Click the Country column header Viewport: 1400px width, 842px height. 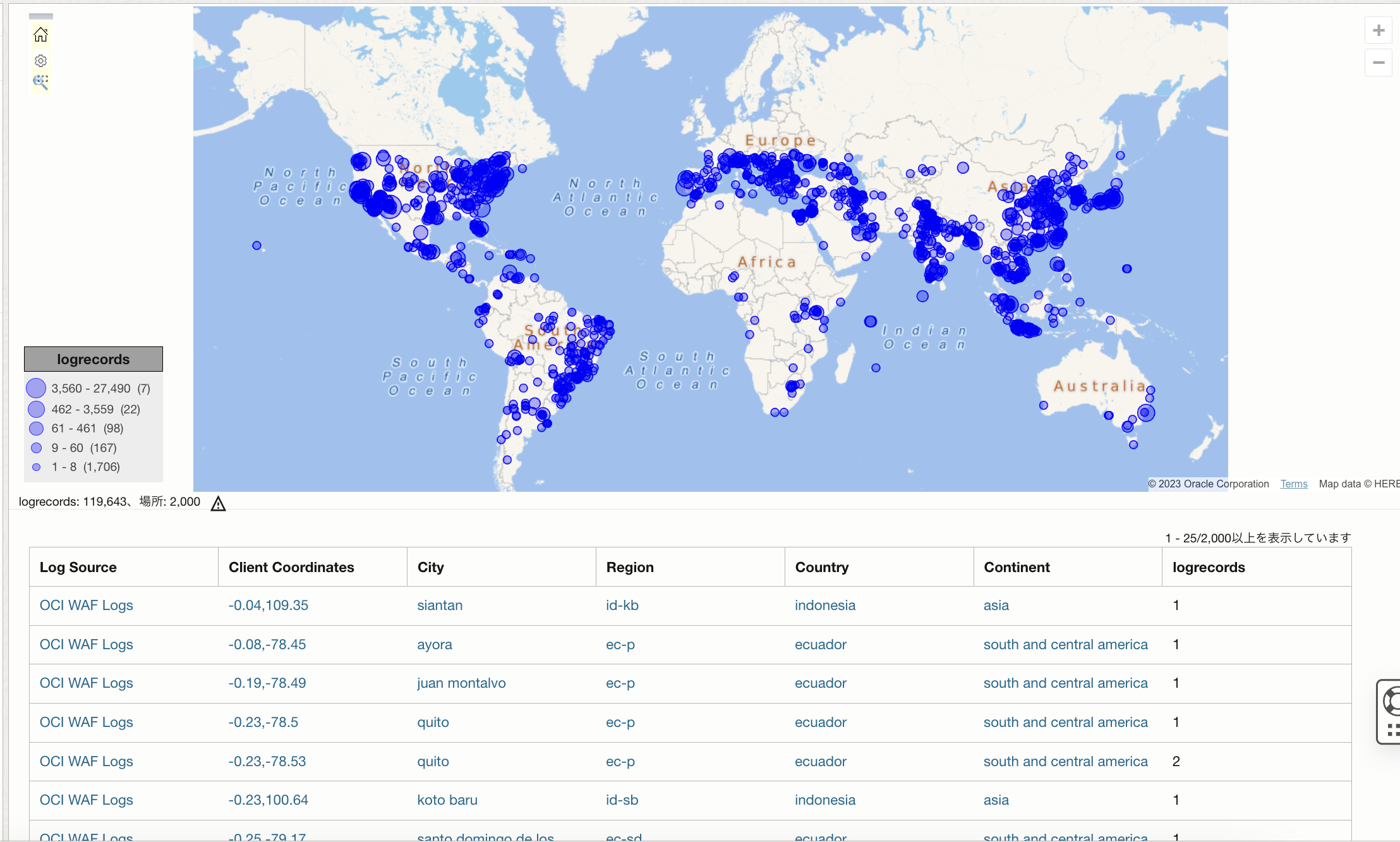821,567
